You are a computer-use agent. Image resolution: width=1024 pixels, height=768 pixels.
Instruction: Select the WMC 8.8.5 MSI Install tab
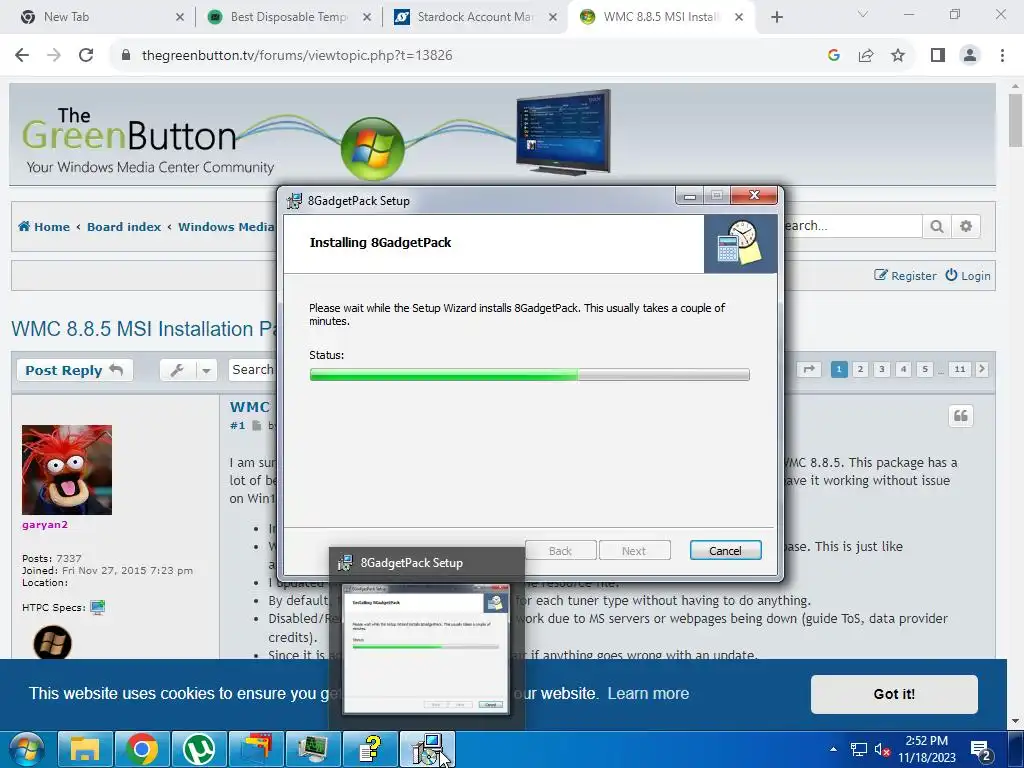(x=661, y=17)
